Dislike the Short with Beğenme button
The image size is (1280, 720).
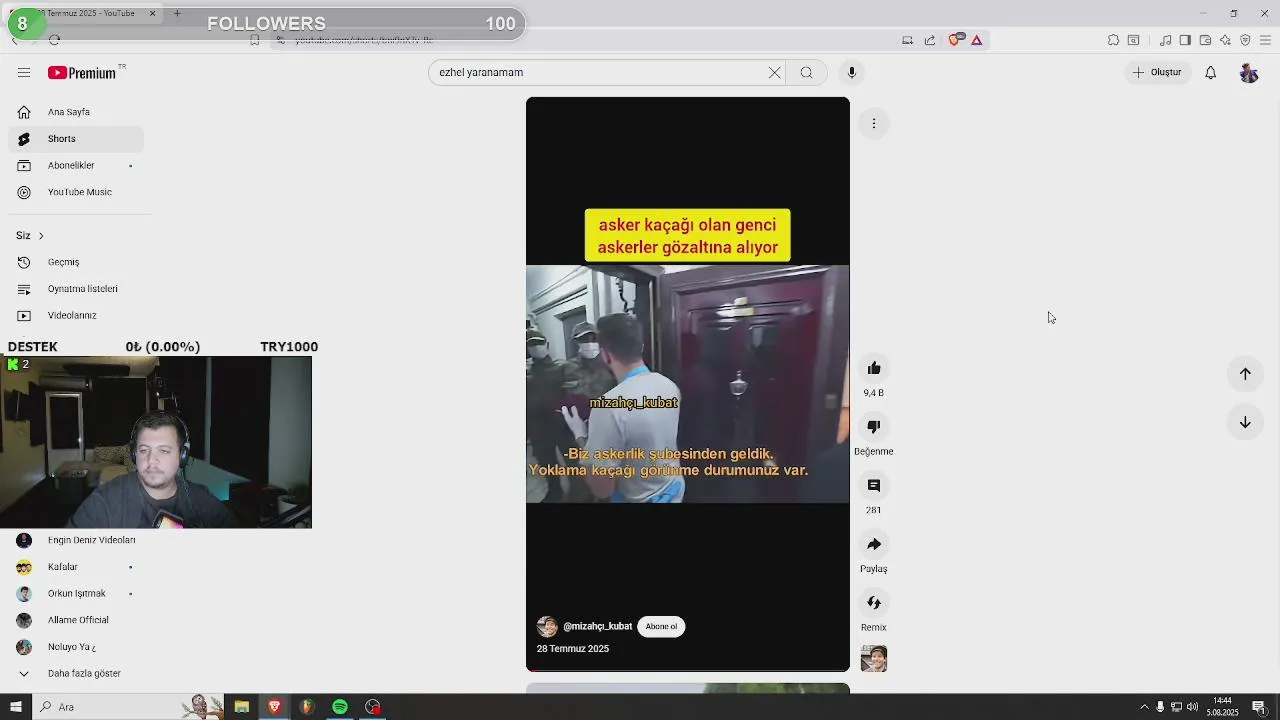tap(874, 427)
